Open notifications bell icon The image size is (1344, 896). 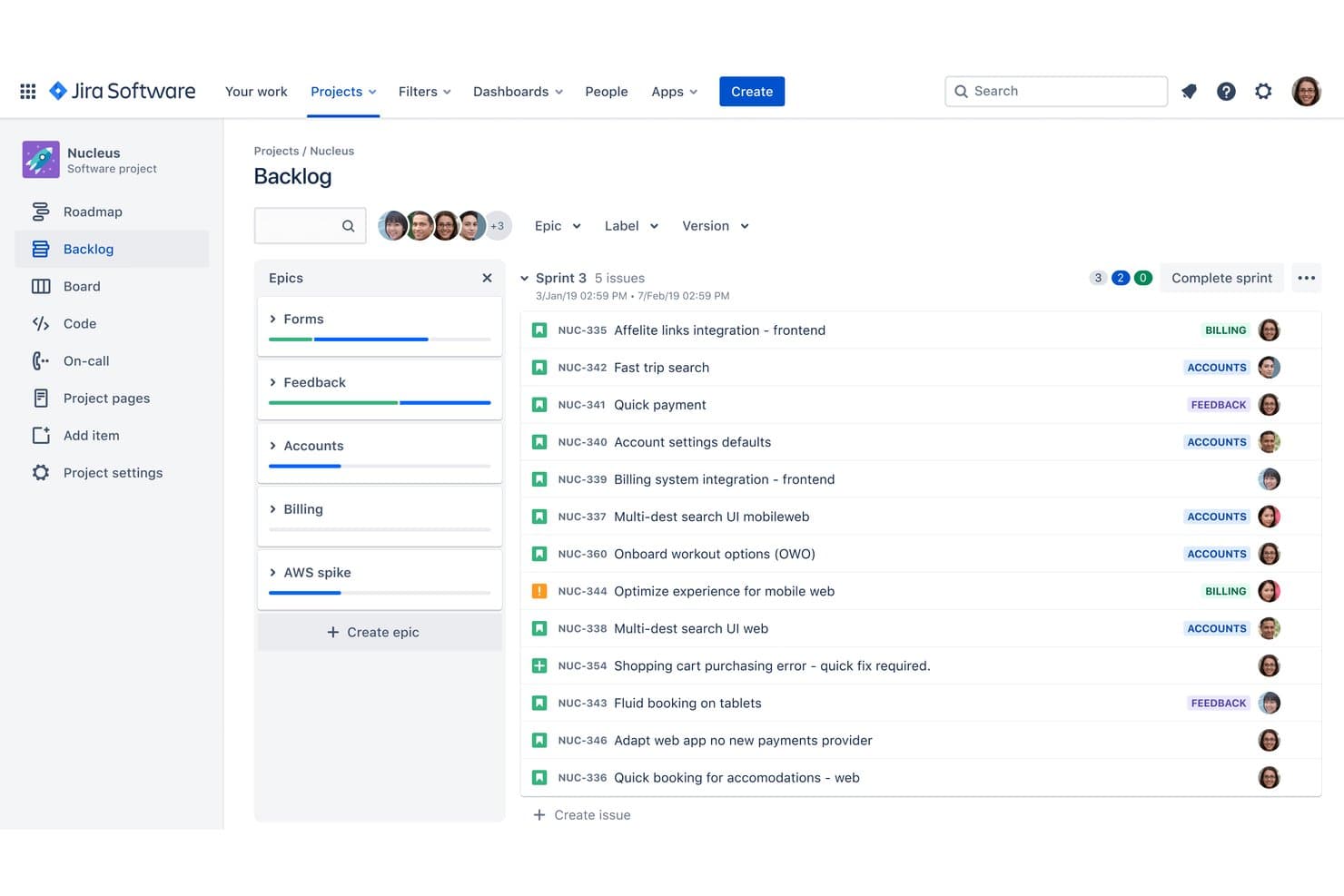coord(1189,91)
